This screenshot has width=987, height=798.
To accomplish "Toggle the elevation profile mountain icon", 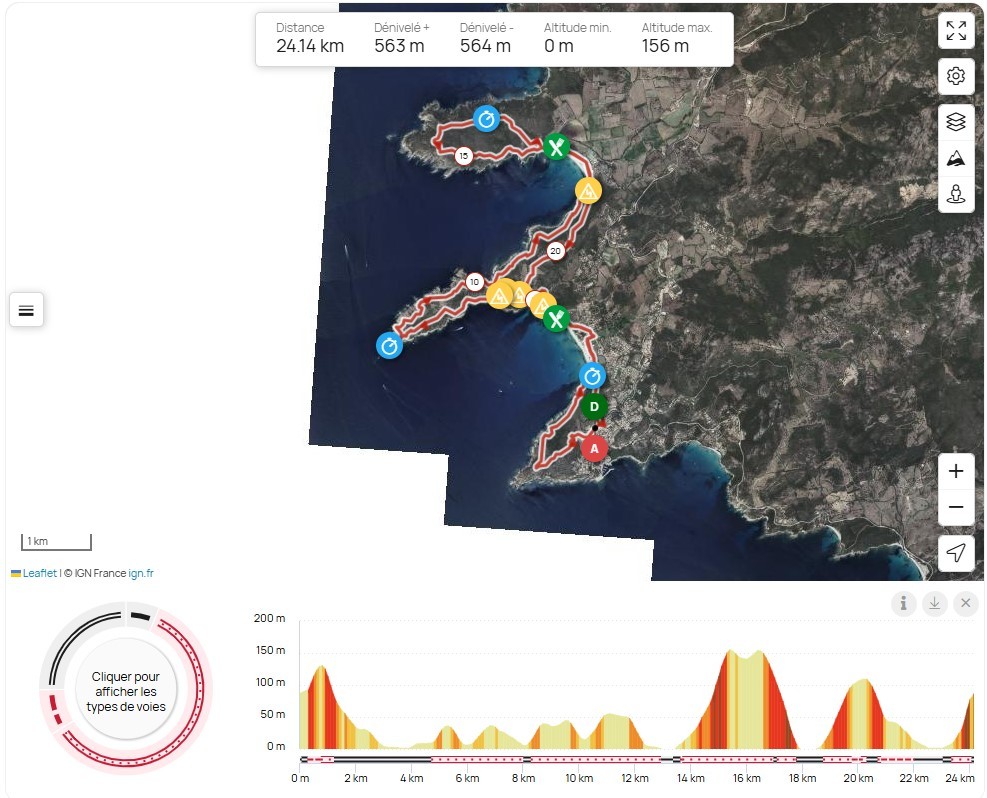I will pyautogui.click(x=956, y=158).
